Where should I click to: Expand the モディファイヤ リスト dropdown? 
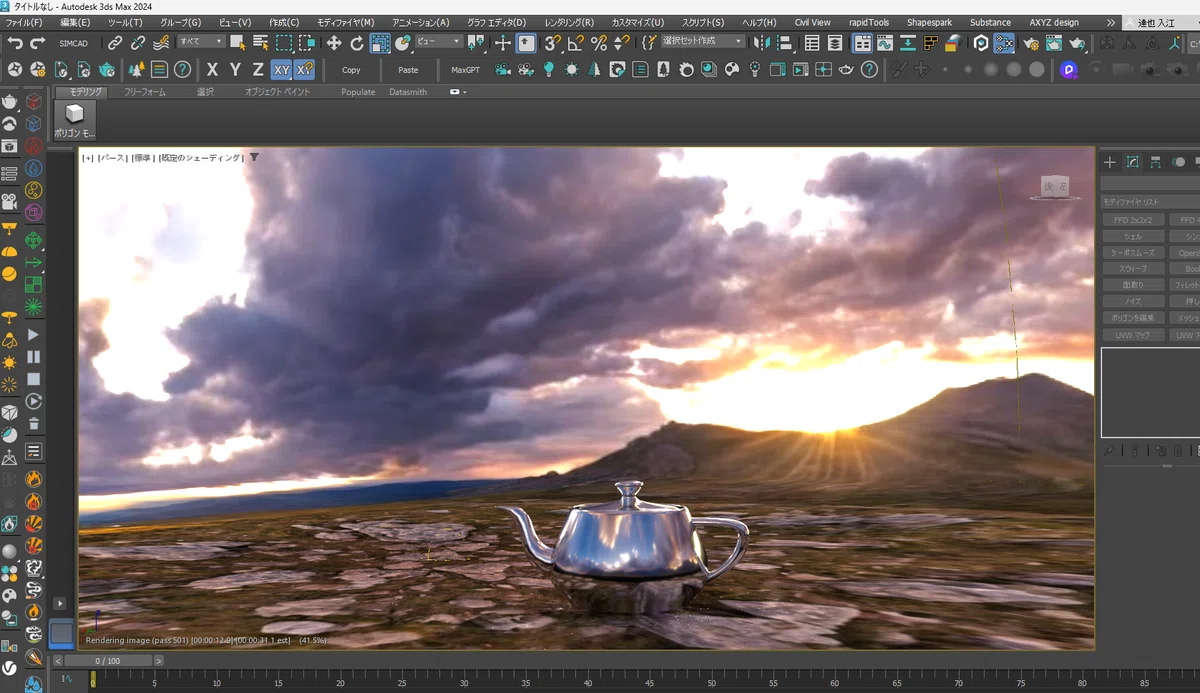pyautogui.click(x=1150, y=202)
